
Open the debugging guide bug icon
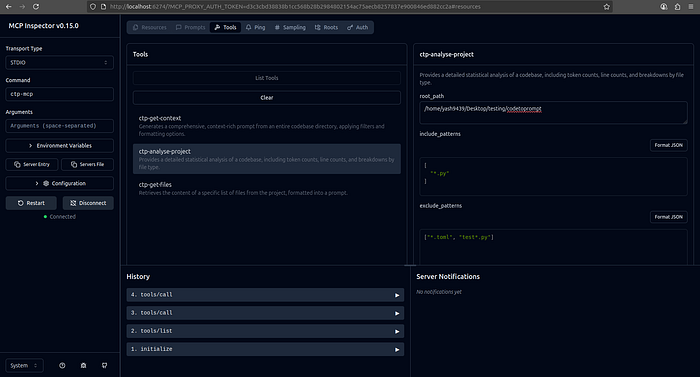(x=83, y=365)
